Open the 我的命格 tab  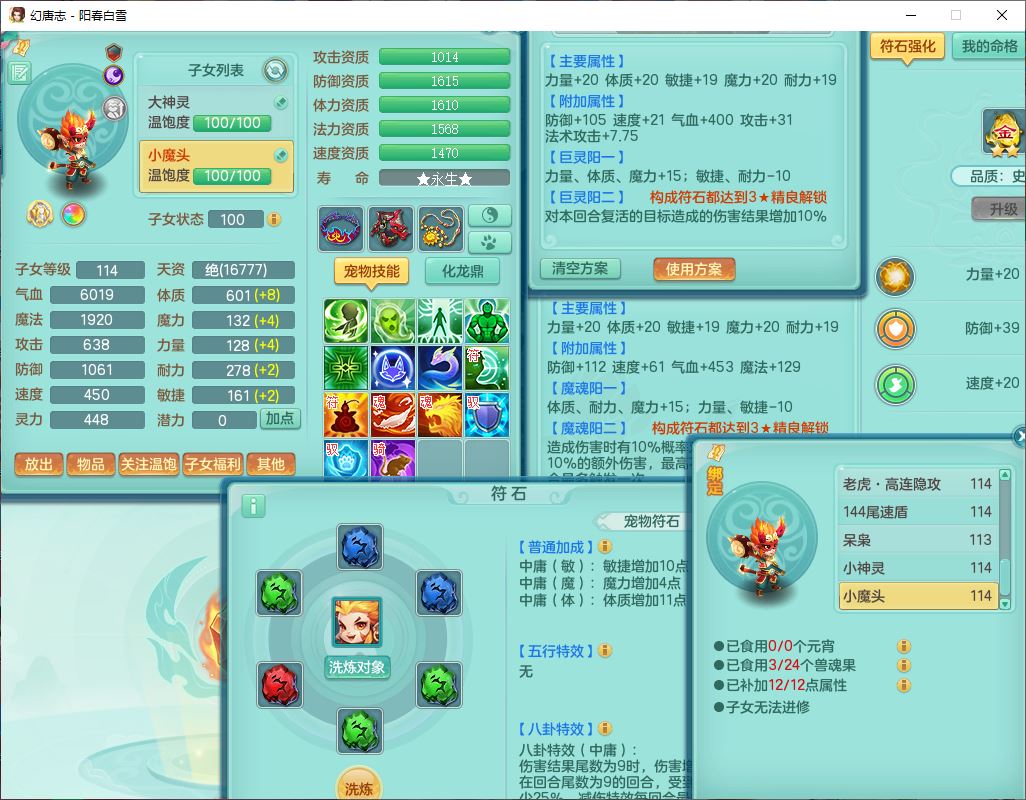pyautogui.click(x=989, y=46)
